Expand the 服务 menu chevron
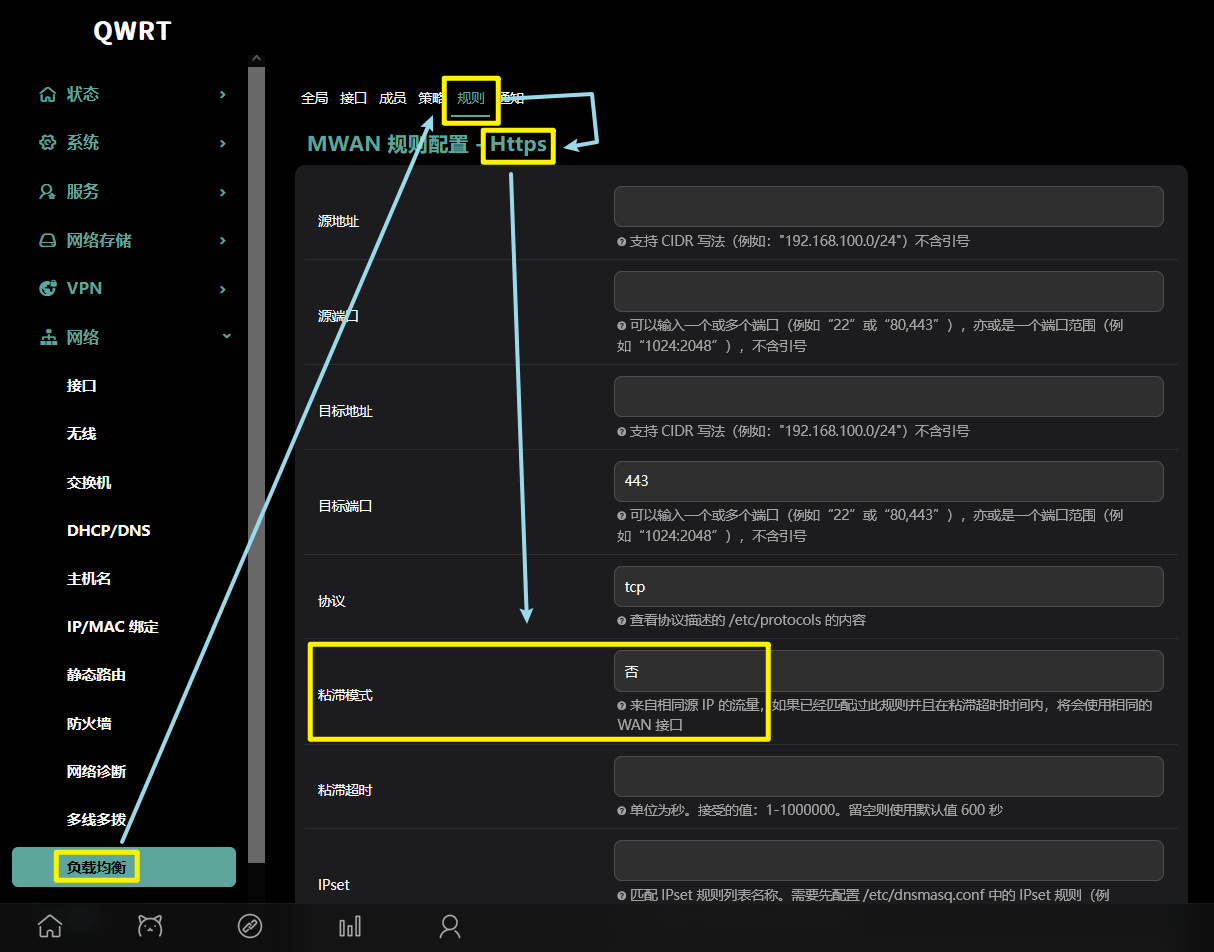The image size is (1214, 952). coord(223,192)
